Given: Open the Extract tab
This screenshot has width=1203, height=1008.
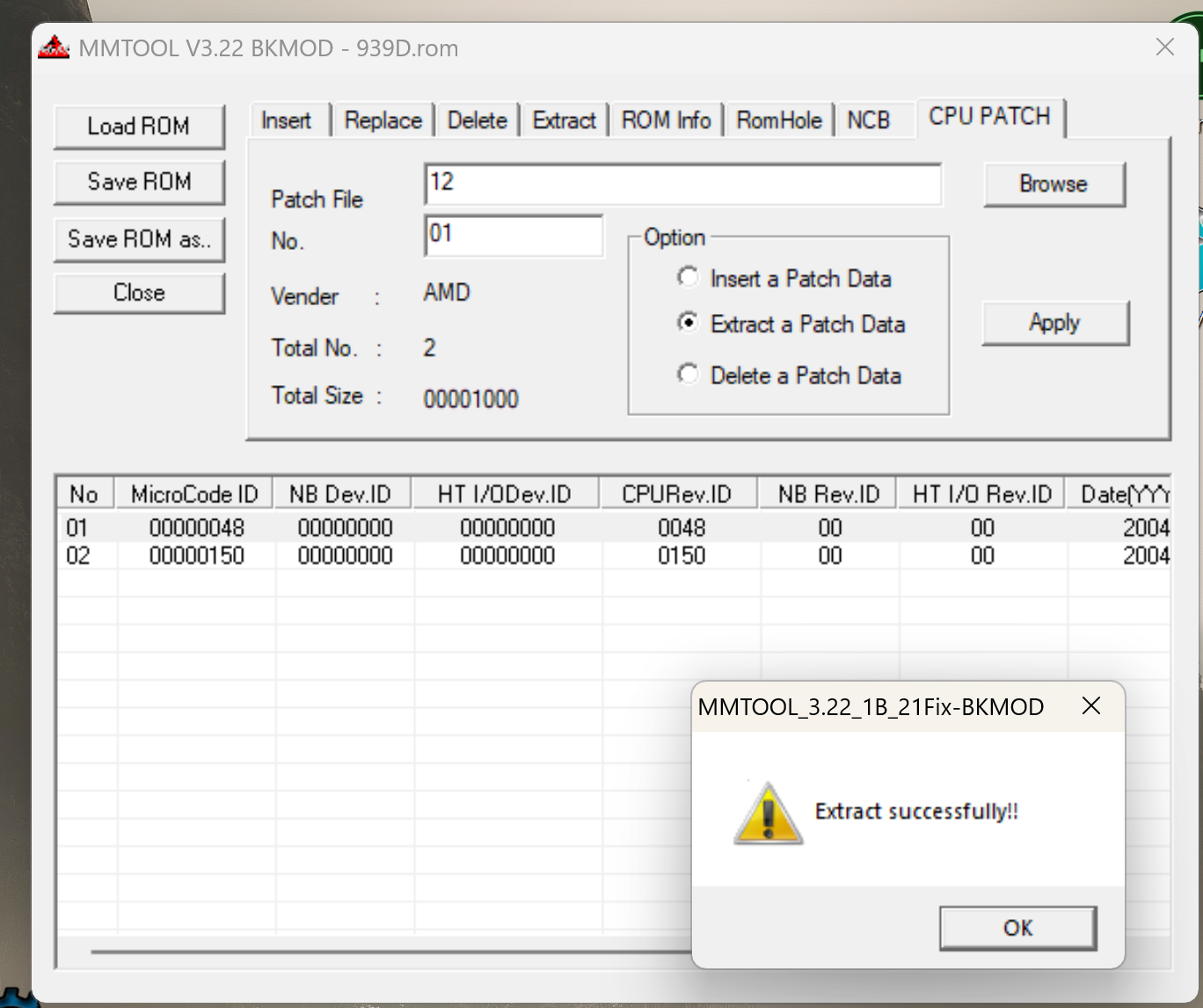Looking at the screenshot, I should point(565,121).
